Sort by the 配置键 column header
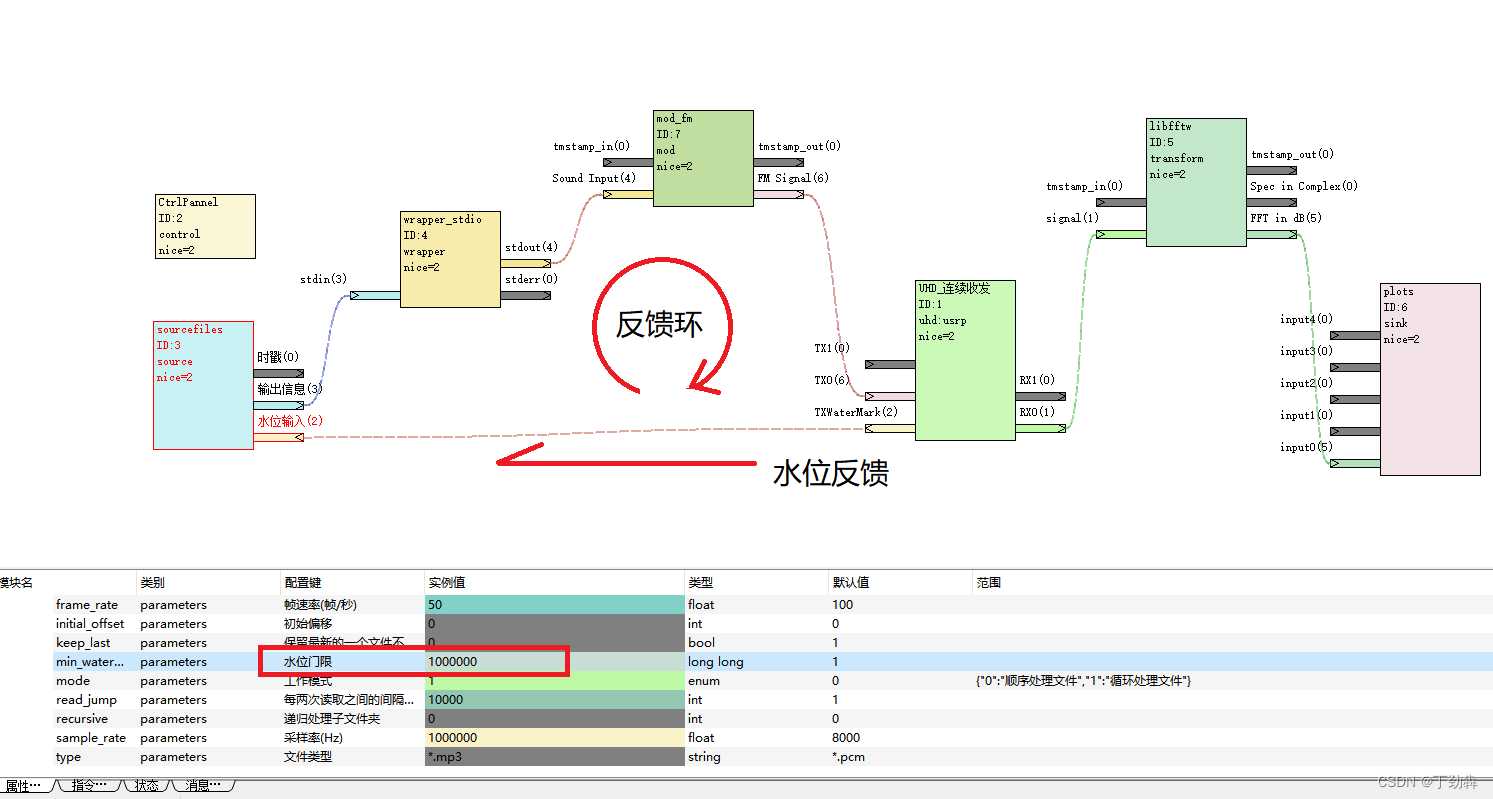Image resolution: width=1493 pixels, height=799 pixels. (x=352, y=582)
